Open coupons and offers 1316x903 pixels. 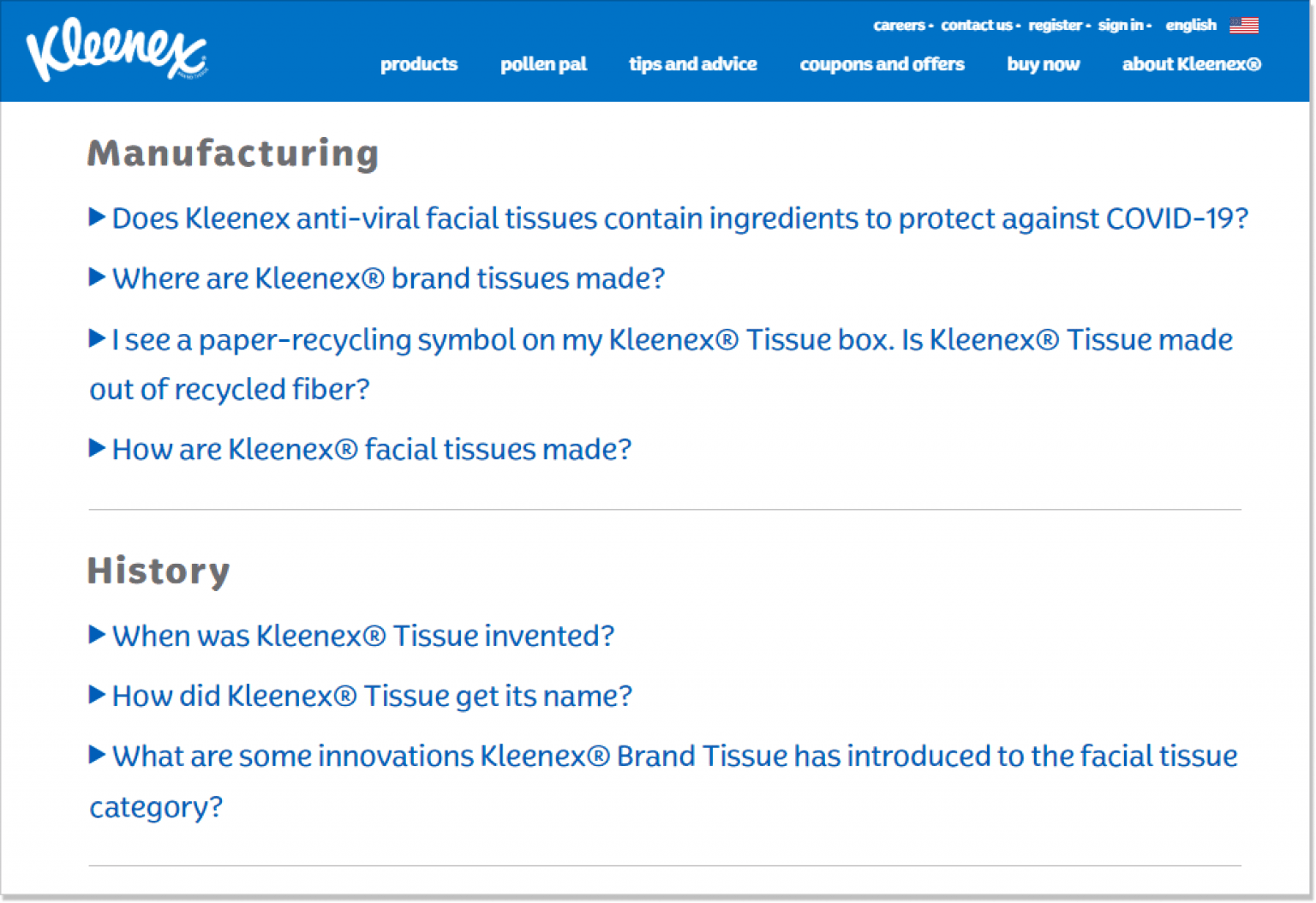[882, 64]
